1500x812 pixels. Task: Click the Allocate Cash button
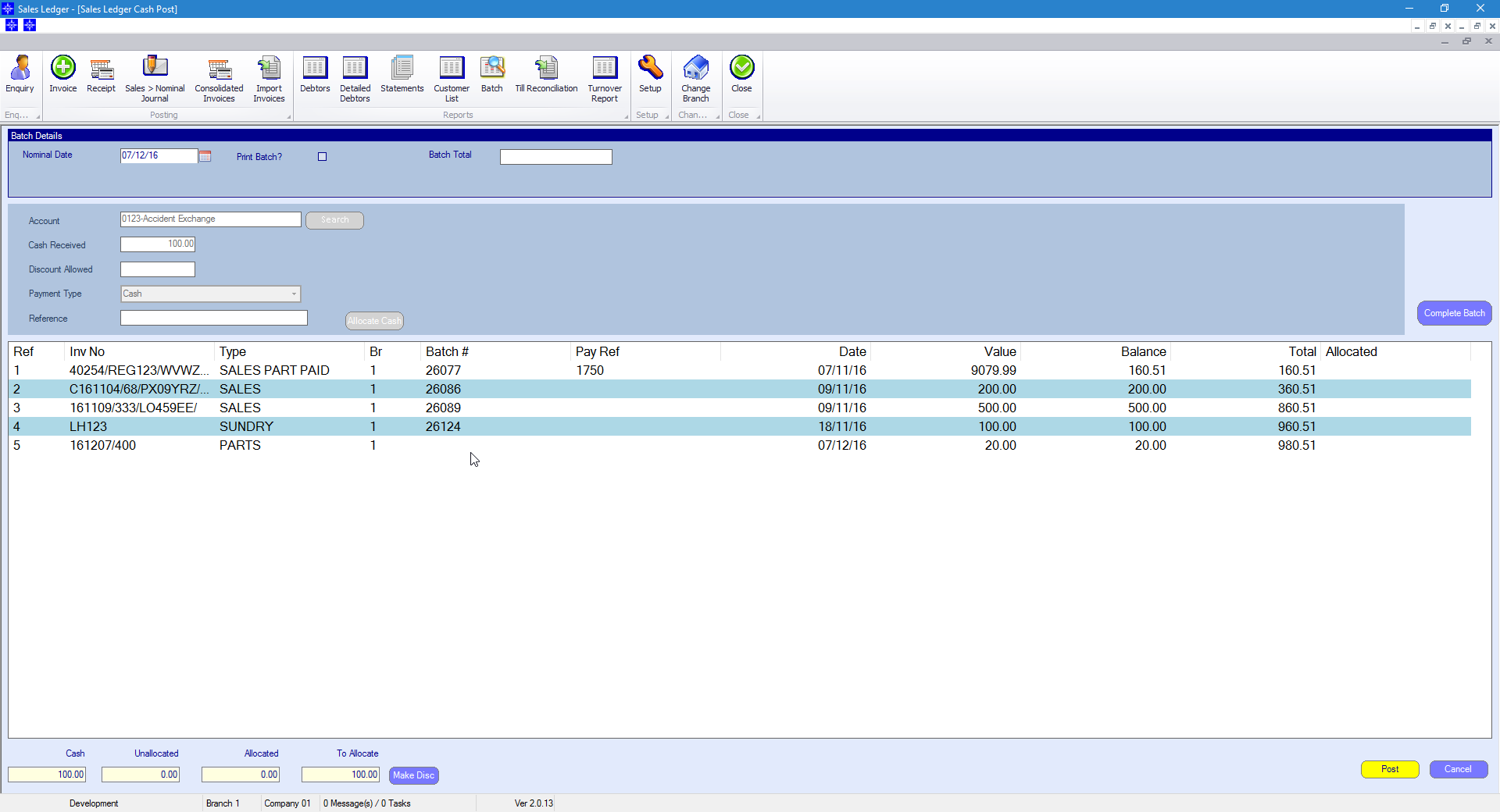click(x=374, y=321)
